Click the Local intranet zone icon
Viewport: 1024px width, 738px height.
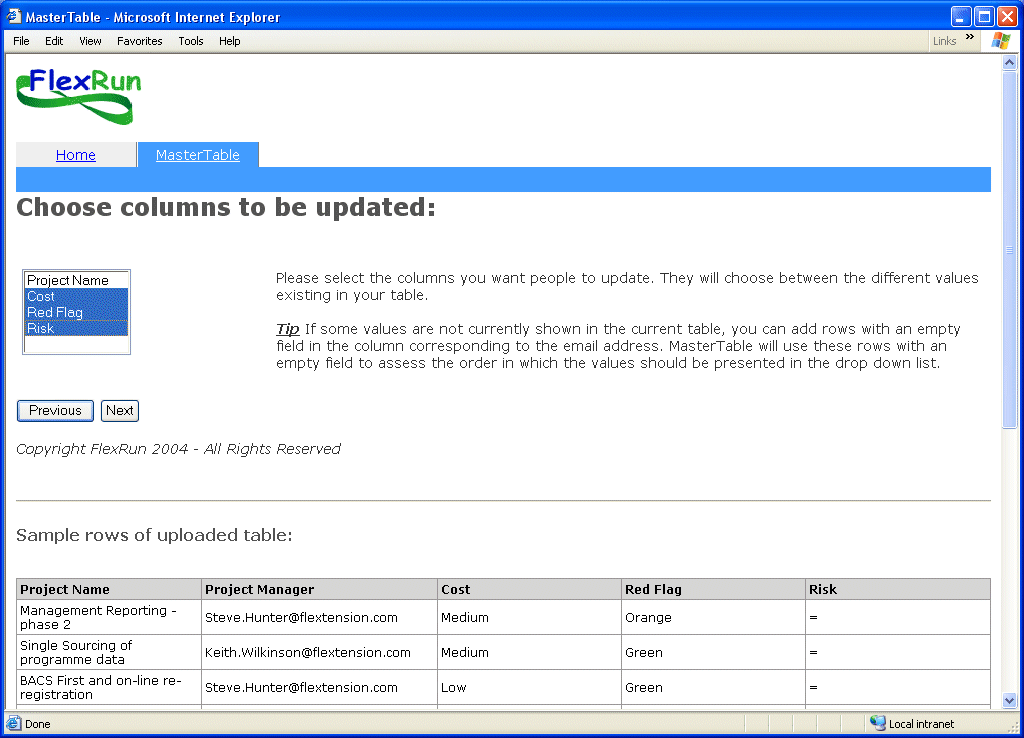pyautogui.click(x=878, y=723)
